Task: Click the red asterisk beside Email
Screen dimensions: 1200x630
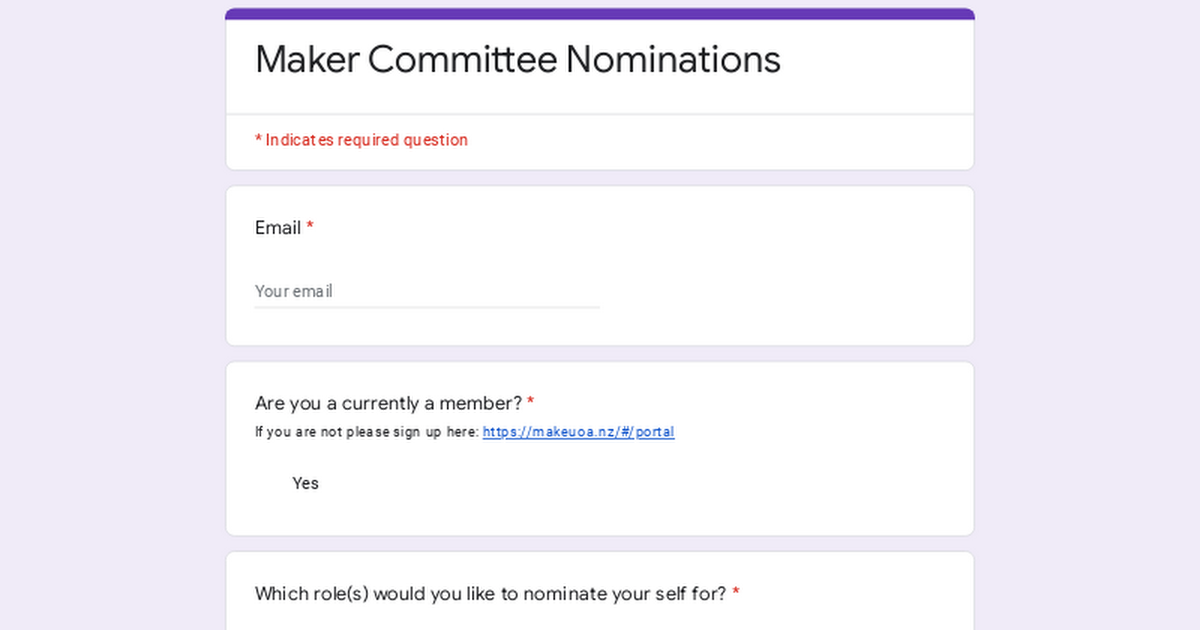Action: 310,228
